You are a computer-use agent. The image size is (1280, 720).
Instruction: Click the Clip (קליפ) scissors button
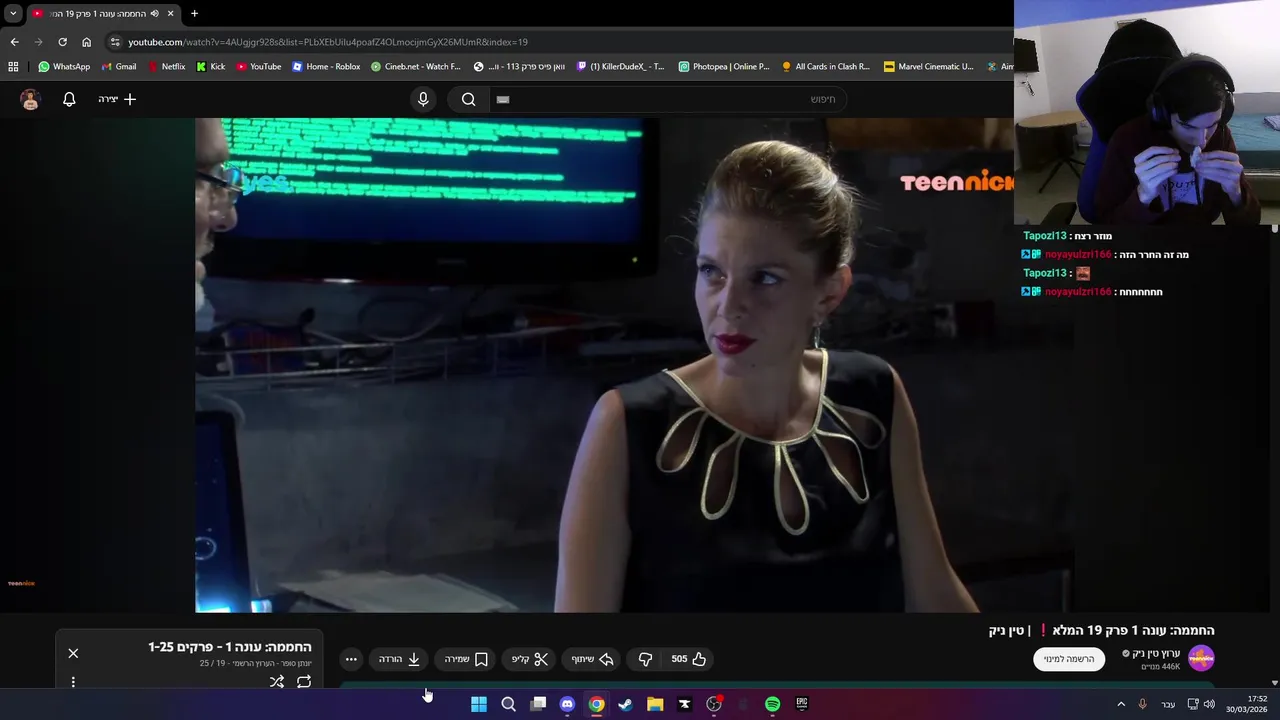[530, 659]
